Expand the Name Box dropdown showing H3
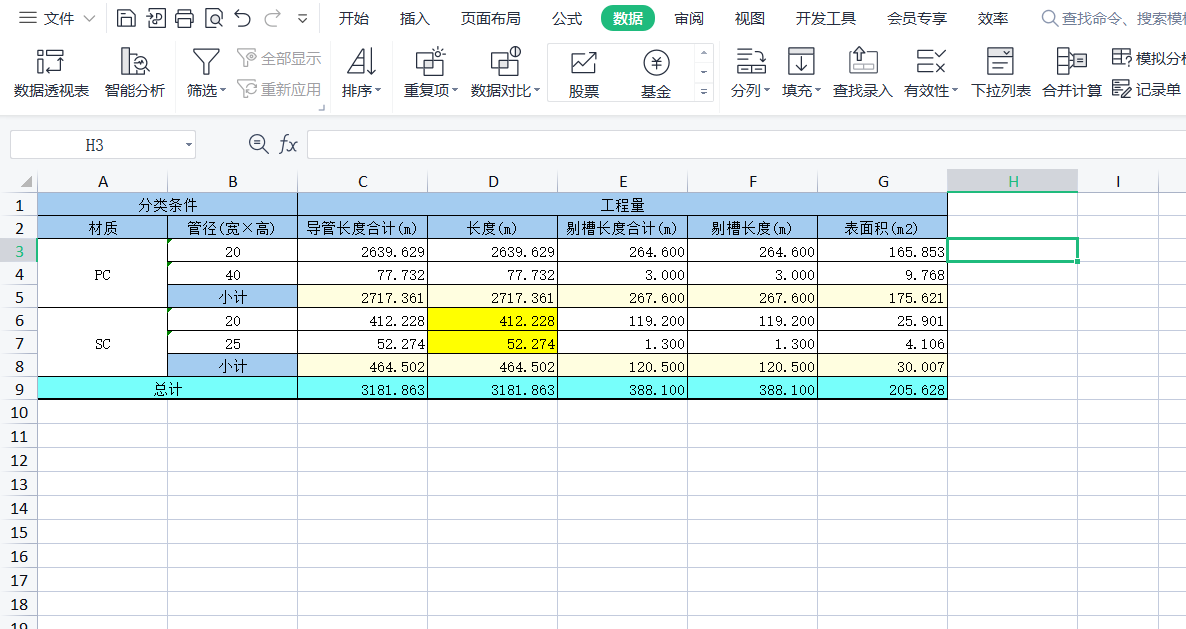 pyautogui.click(x=188, y=144)
